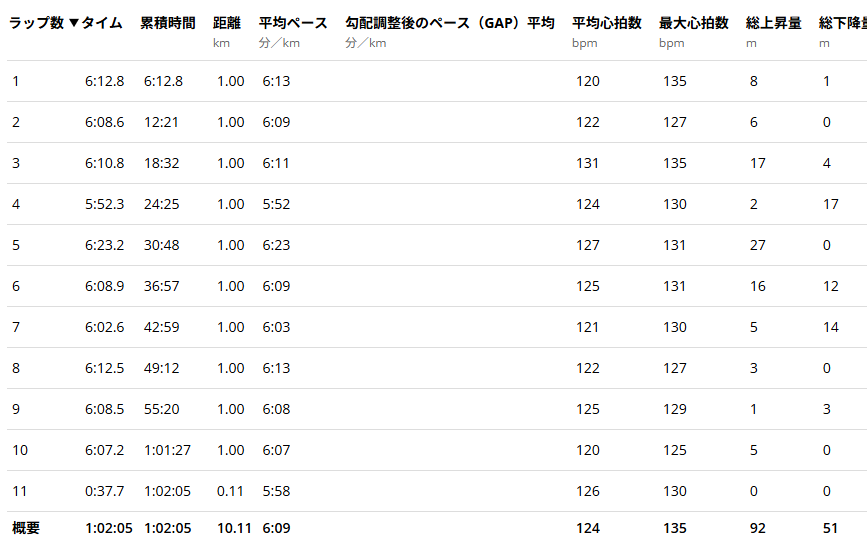
Task: Click the 概要 summary row label
Action: (x=26, y=528)
